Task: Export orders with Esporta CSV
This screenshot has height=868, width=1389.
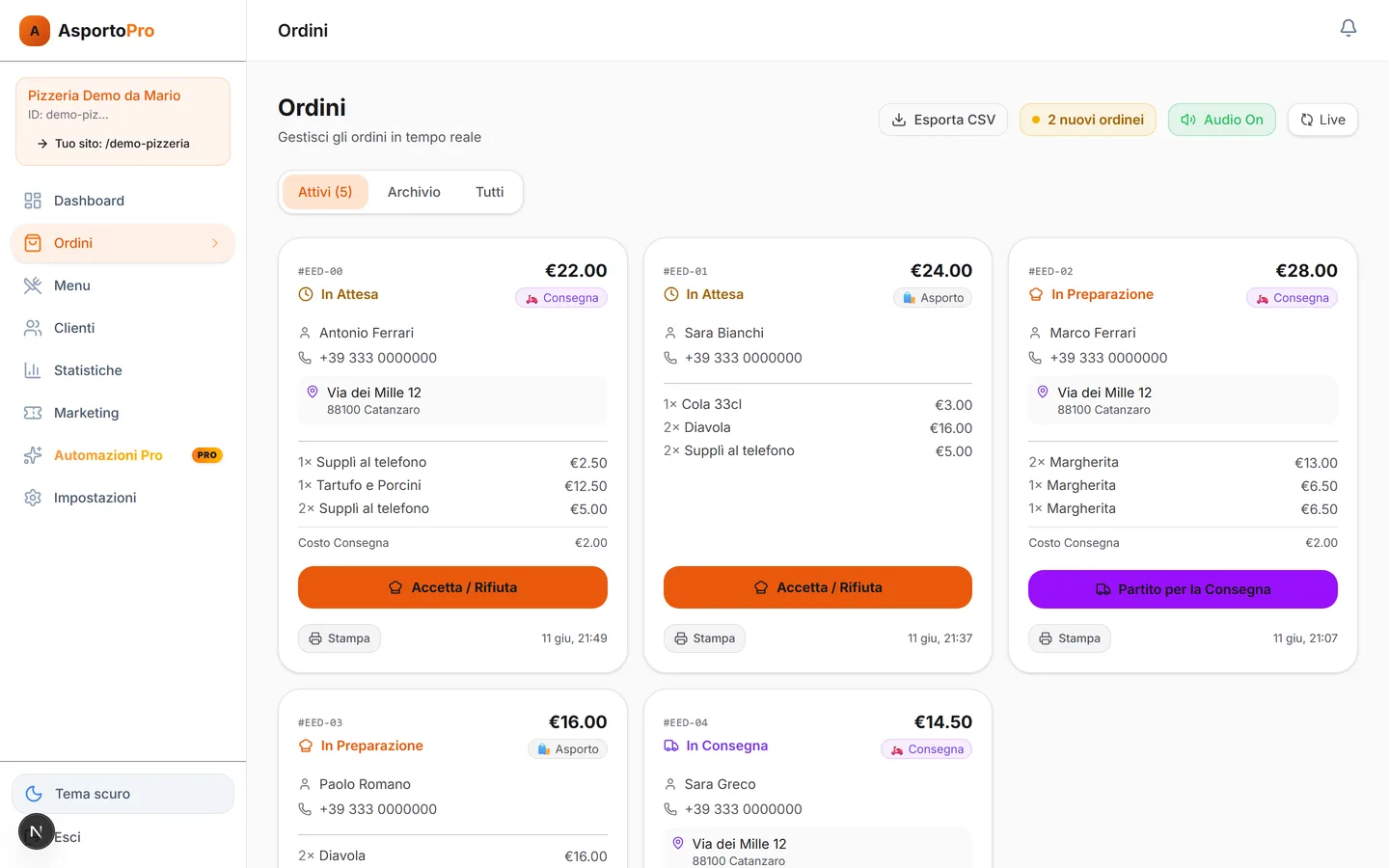Action: tap(943, 120)
